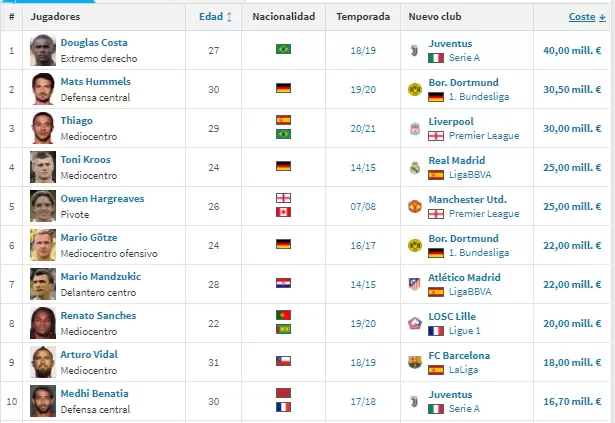Open Owen Hargreaves player profile link
Viewport: 615px width, 423px height.
click(102, 199)
